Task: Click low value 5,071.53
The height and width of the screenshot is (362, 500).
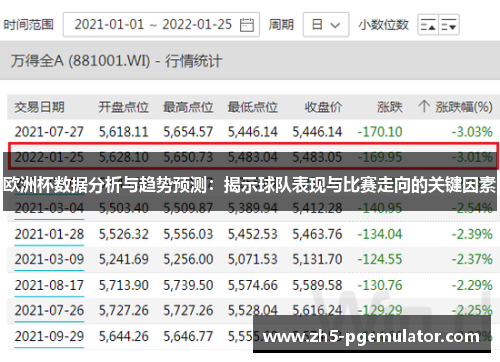Action: coord(253,259)
